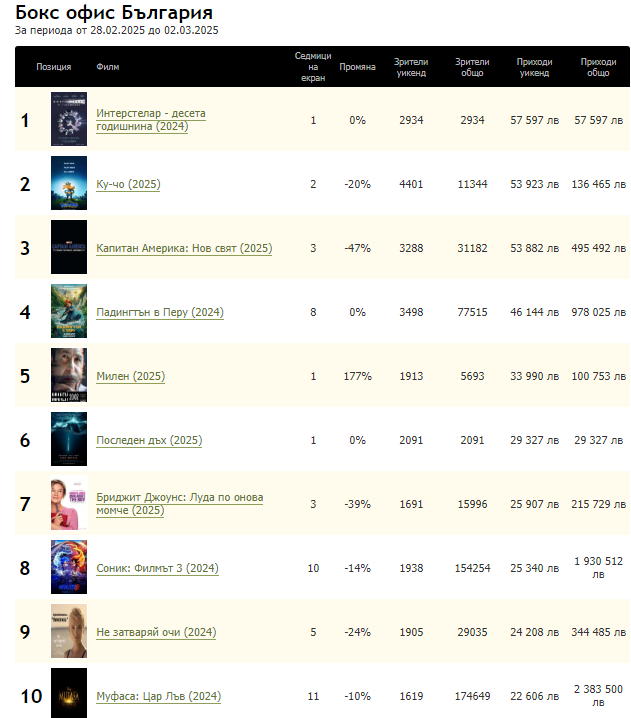Open the Интерстелар - десета годишнина link
Viewport: 631px width, 718px height.
click(151, 120)
